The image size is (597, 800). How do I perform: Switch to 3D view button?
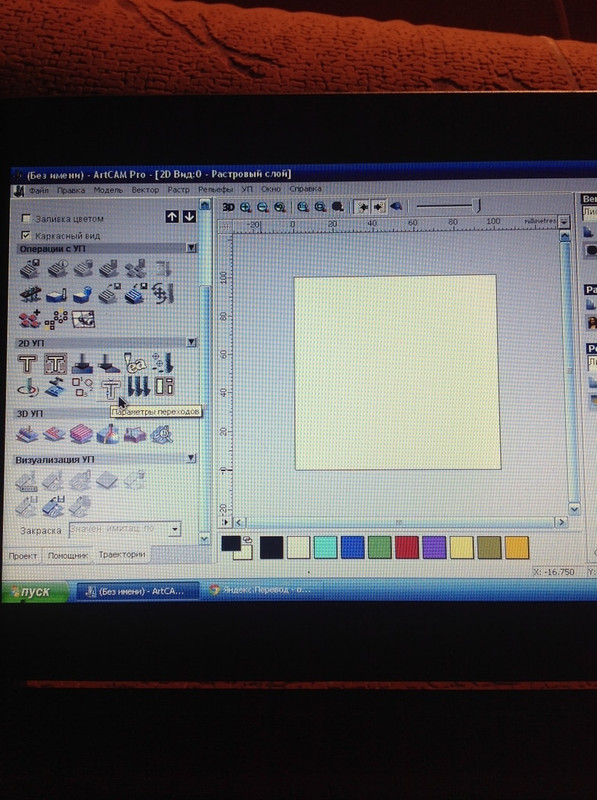point(228,207)
